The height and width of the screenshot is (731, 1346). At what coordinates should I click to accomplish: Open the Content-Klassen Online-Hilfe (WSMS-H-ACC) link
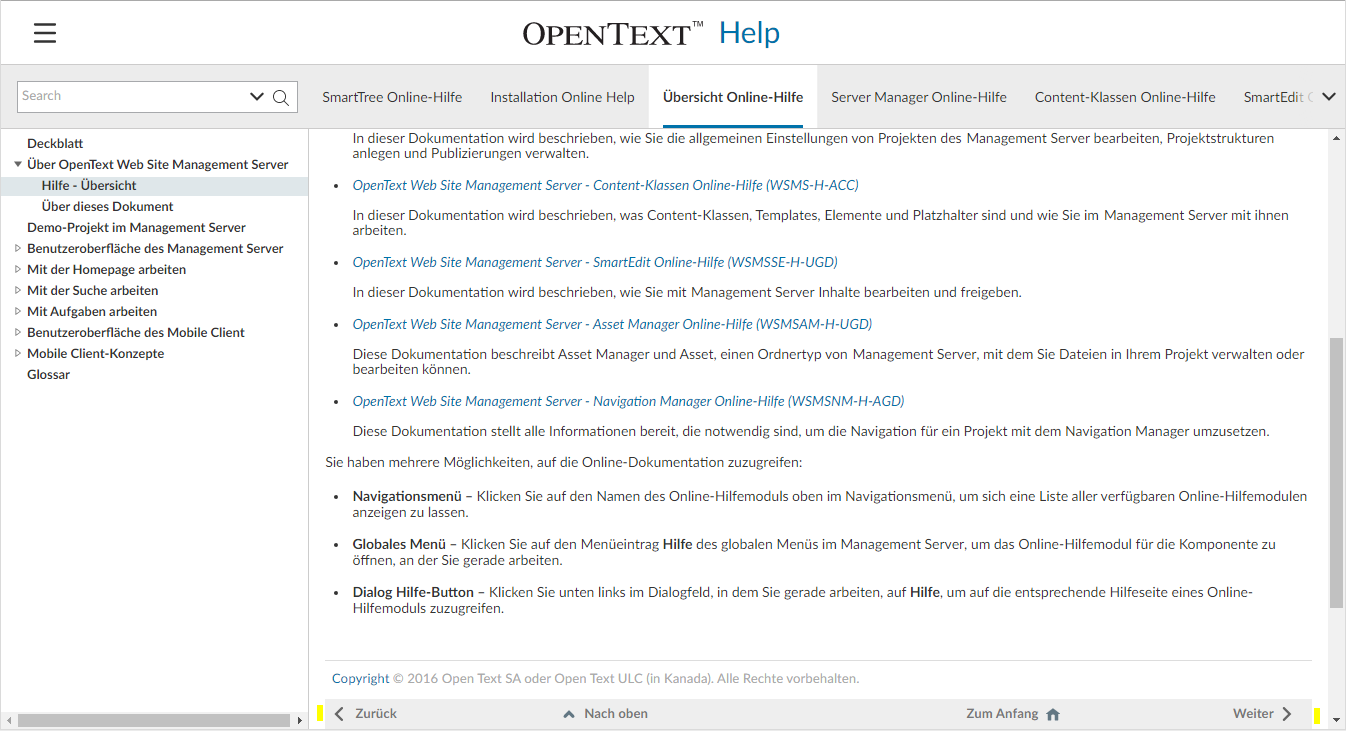tap(606, 185)
